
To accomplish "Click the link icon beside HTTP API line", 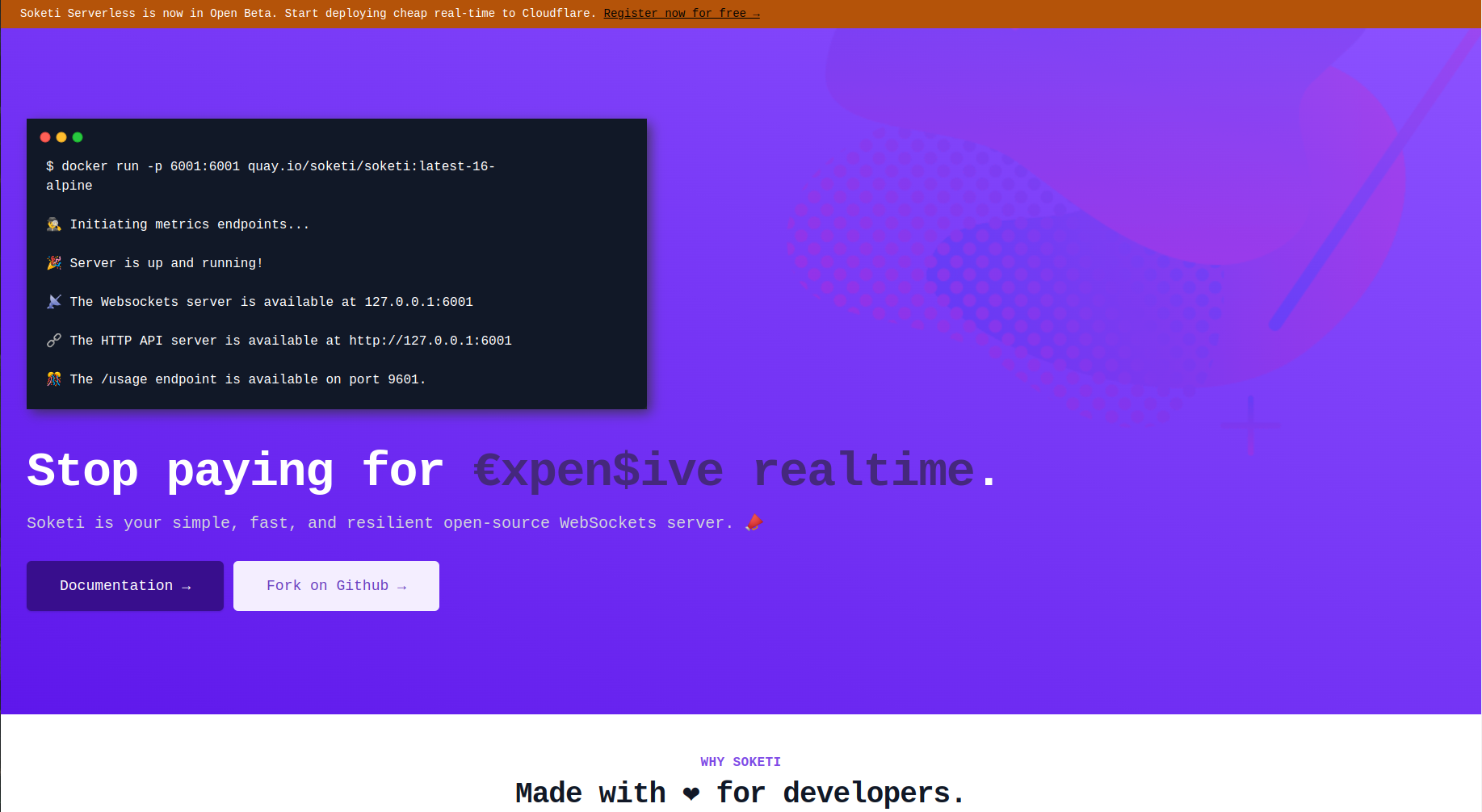I will pos(54,341).
